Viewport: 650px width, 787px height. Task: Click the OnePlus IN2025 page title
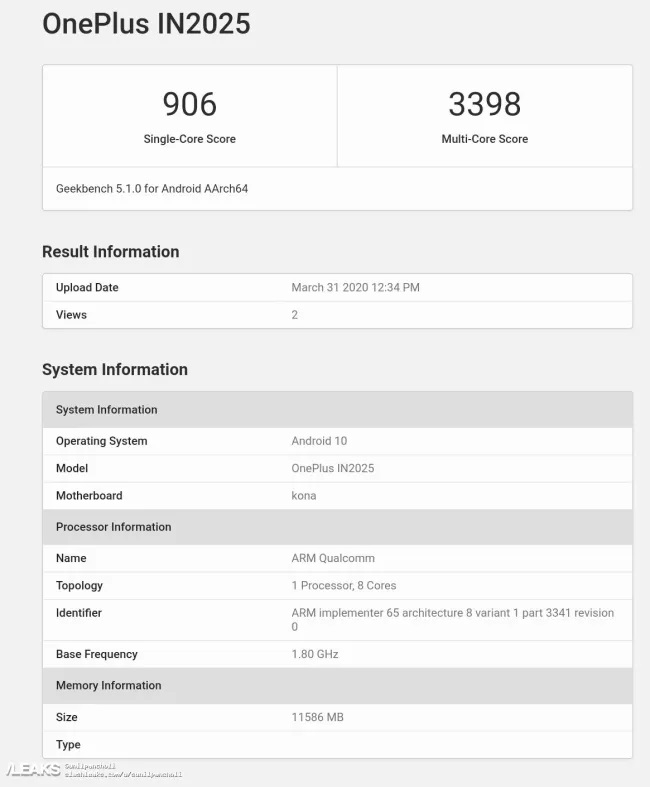[146, 24]
